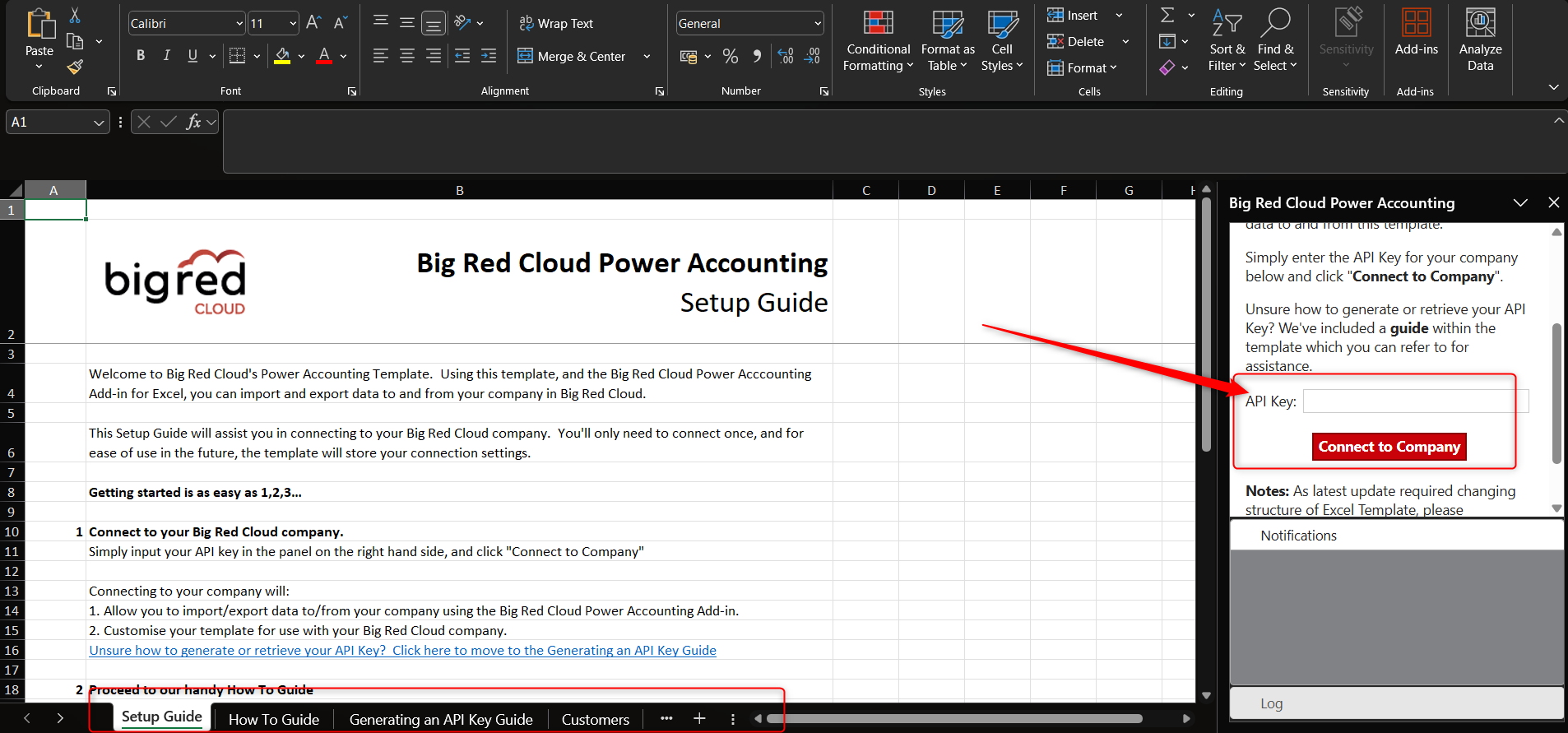Toggle italic formatting
Image resolution: width=1568 pixels, height=733 pixels.
pos(167,56)
